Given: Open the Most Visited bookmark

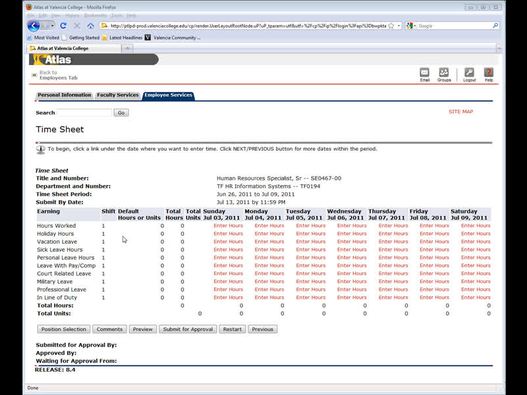Looking at the screenshot, I should 43,38.
